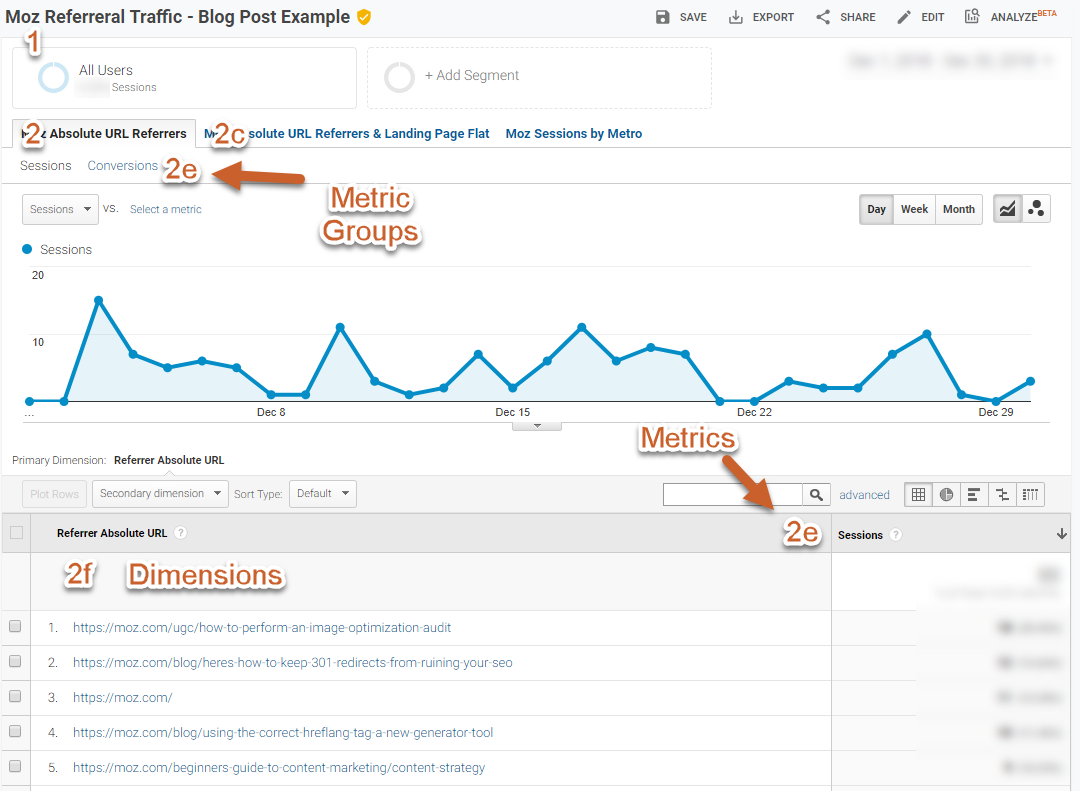Click the table search input field
The width and height of the screenshot is (1080, 791).
(732, 494)
